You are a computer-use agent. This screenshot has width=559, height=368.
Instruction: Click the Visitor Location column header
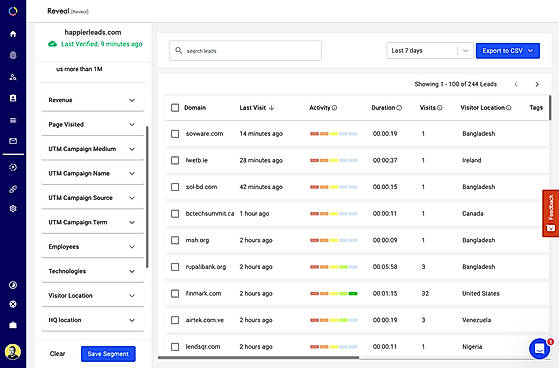[x=483, y=108]
